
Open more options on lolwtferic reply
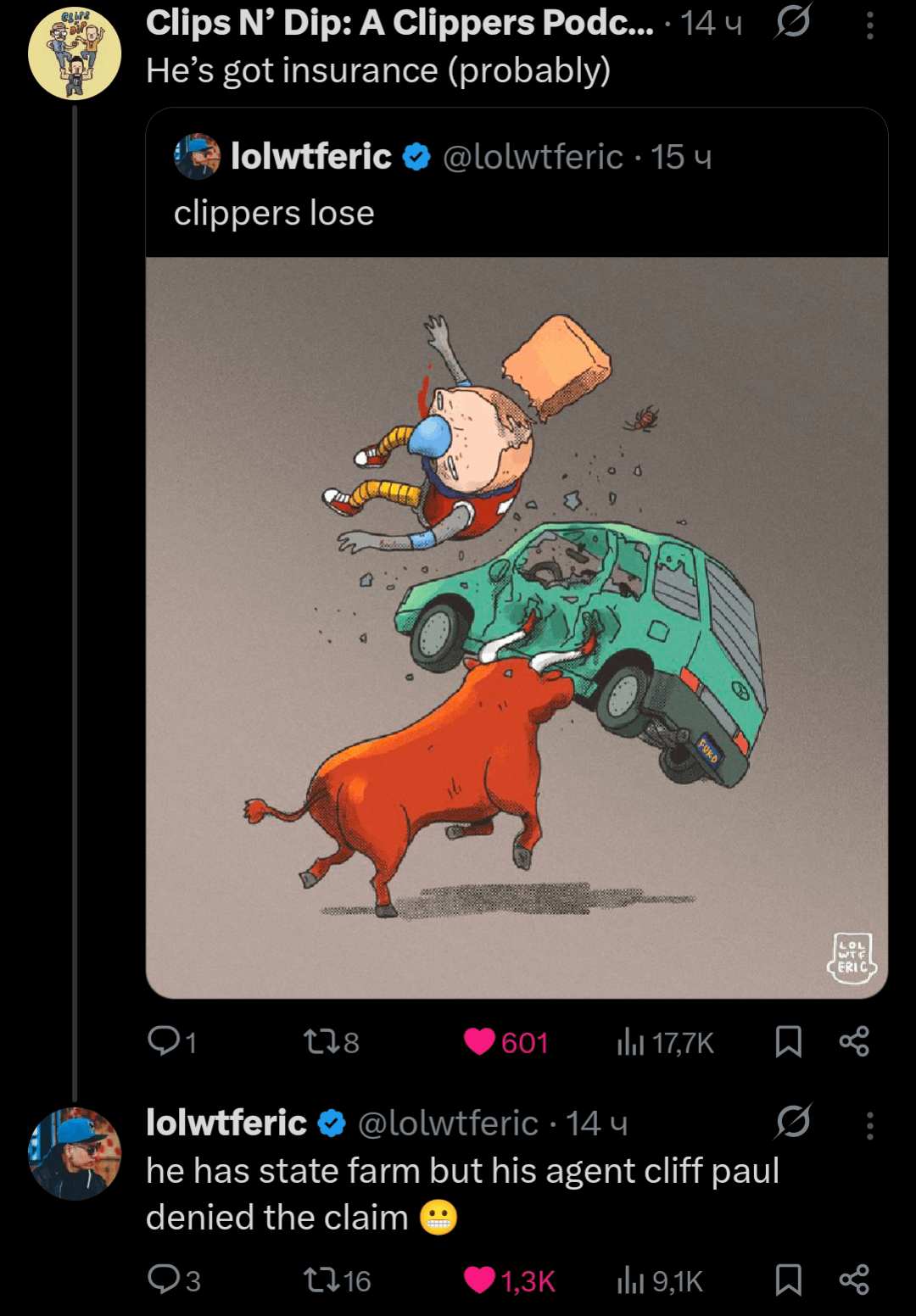869,1125
